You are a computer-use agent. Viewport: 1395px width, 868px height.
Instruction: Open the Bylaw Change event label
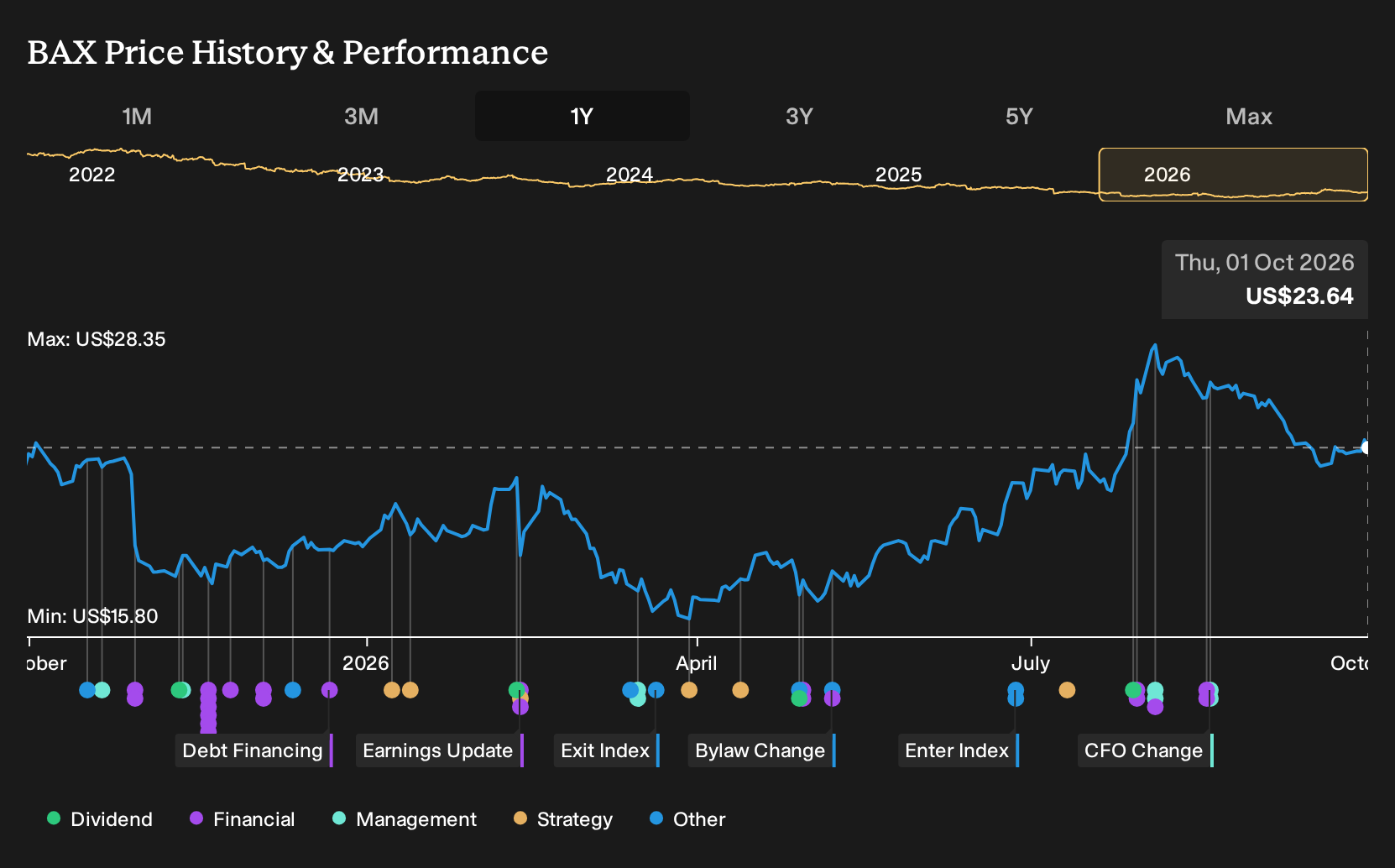pyautogui.click(x=762, y=750)
